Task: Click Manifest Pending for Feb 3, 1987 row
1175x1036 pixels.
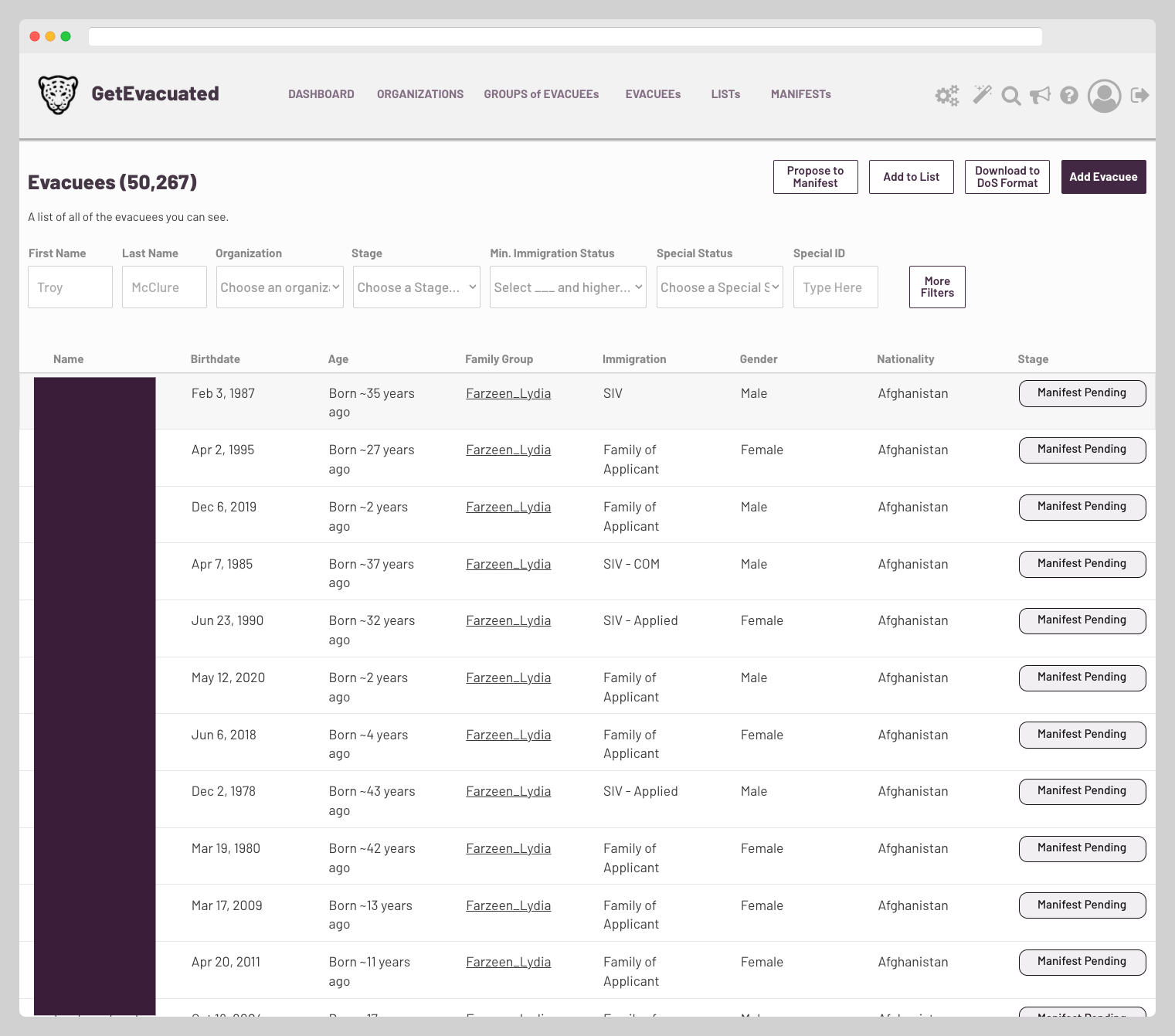Action: pyautogui.click(x=1082, y=393)
